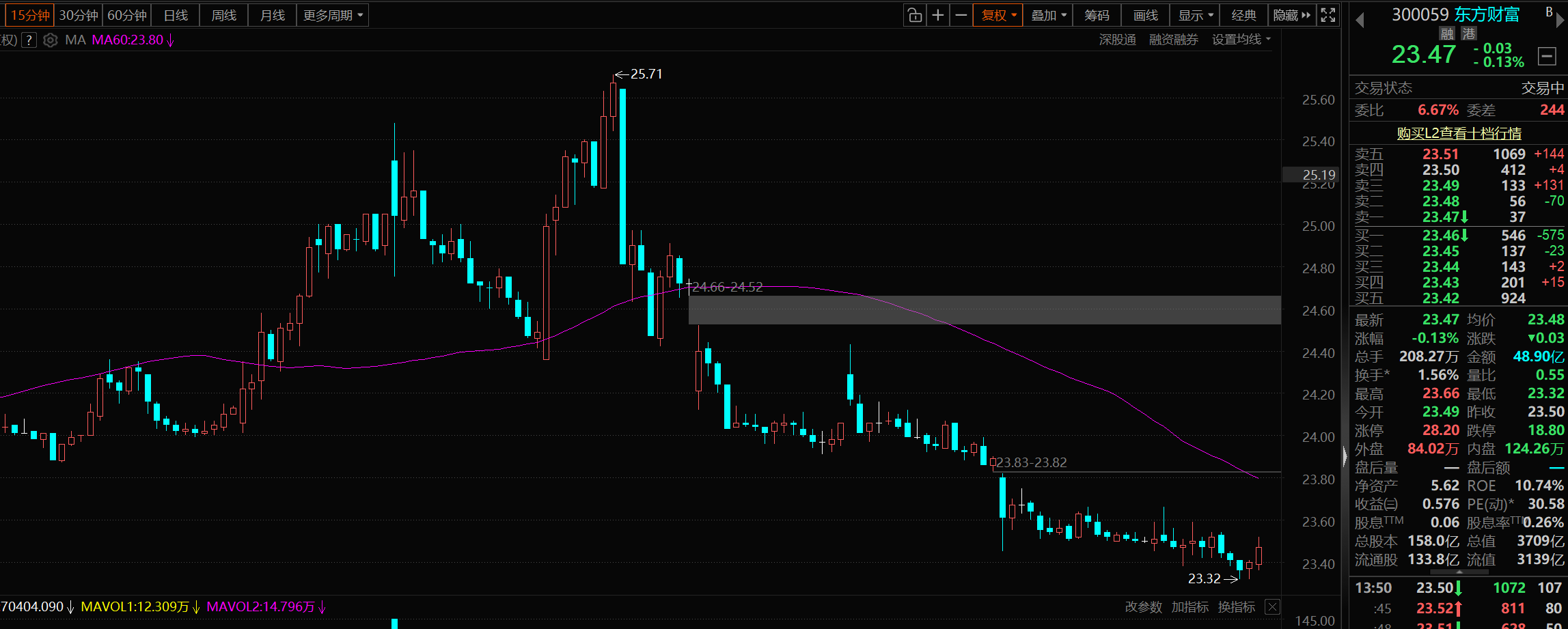1568x629 pixels.
Task: Open the MA indicator settings gear
Action: [x=50, y=40]
